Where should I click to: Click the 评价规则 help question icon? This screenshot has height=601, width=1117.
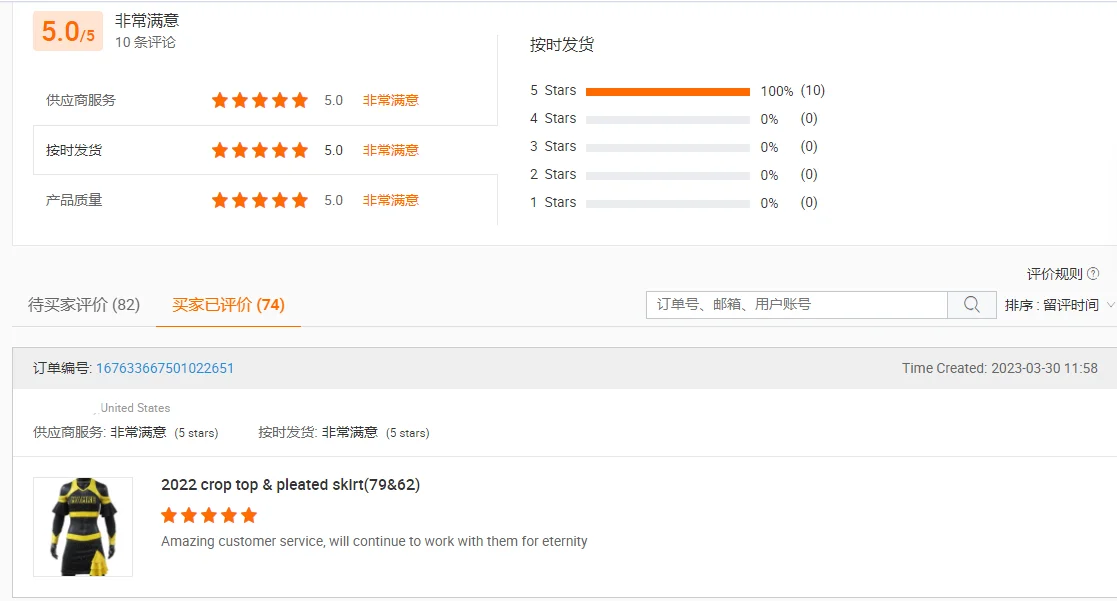click(1093, 274)
